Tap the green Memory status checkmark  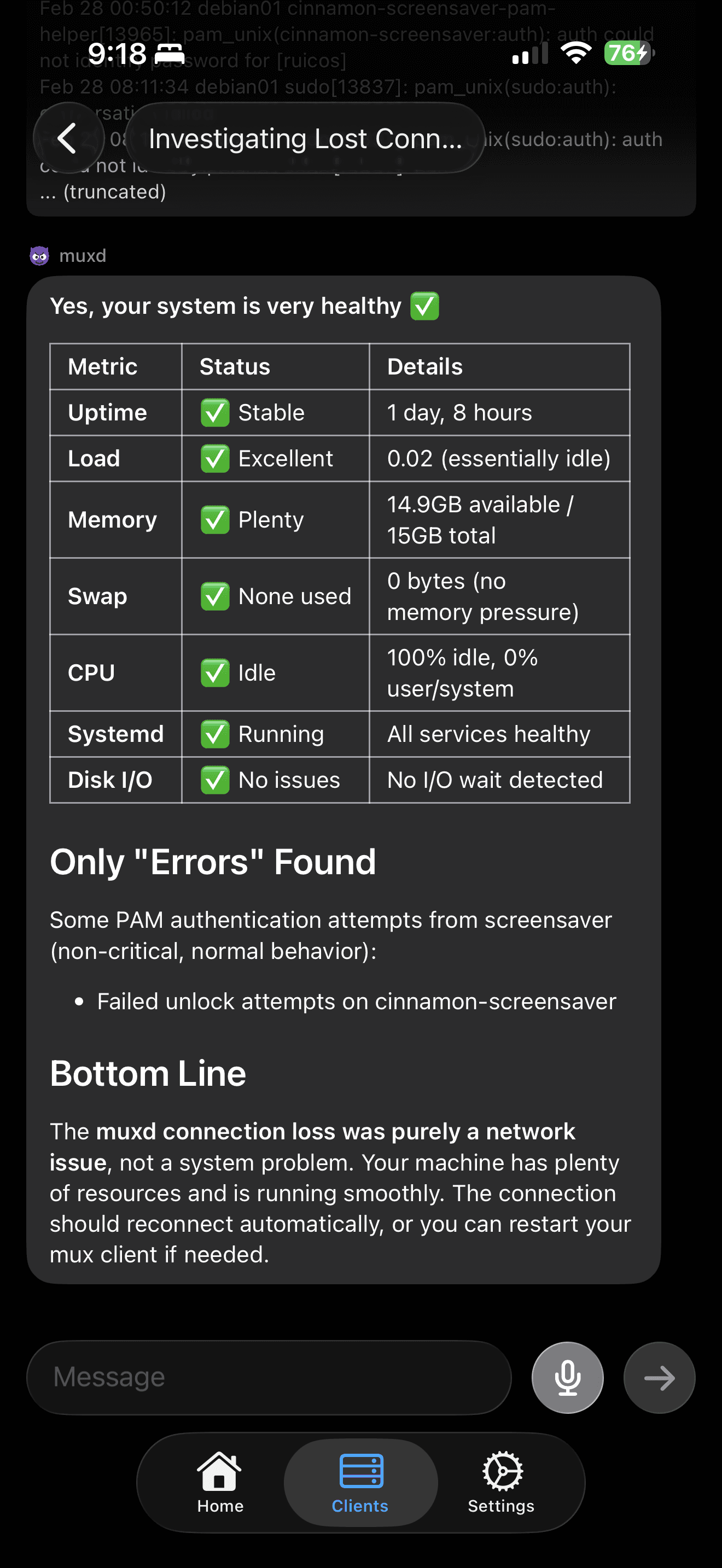(216, 519)
